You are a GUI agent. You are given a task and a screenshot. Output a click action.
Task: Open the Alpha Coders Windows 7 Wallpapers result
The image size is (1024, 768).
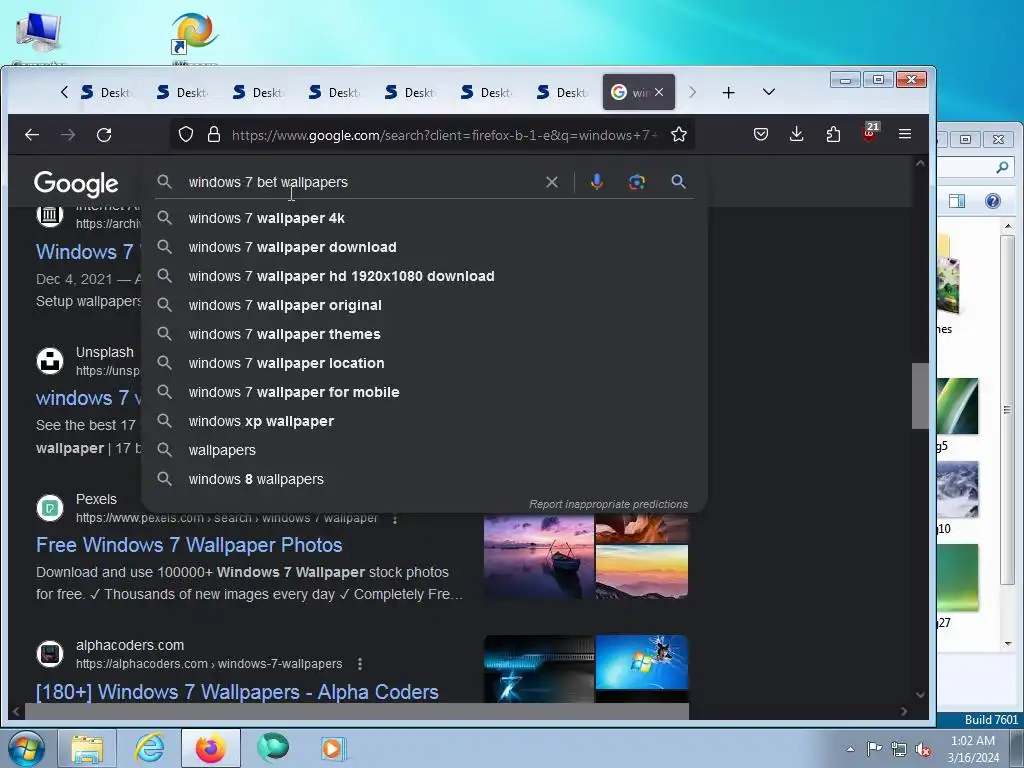tap(237, 692)
